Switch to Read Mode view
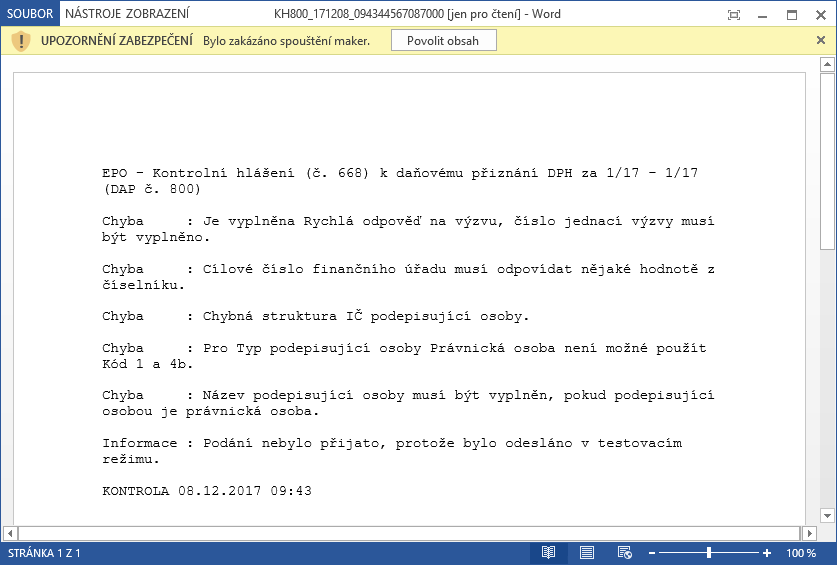Viewport: 837px width, 565px height. pos(548,553)
